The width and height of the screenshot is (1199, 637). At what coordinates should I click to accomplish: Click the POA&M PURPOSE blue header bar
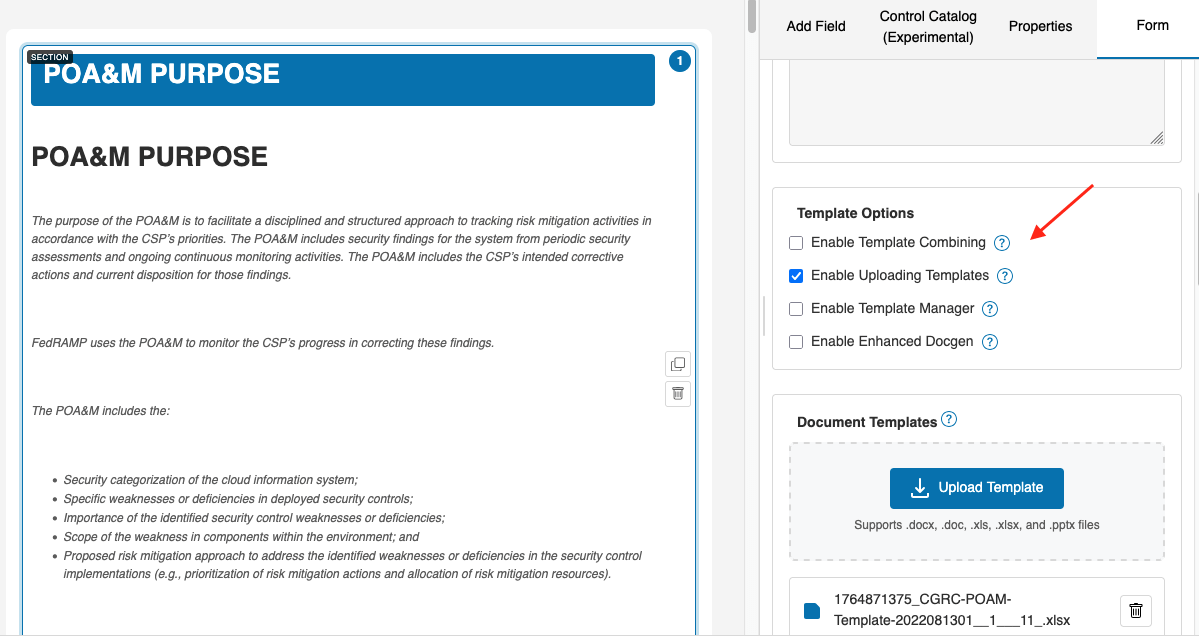[x=343, y=80]
